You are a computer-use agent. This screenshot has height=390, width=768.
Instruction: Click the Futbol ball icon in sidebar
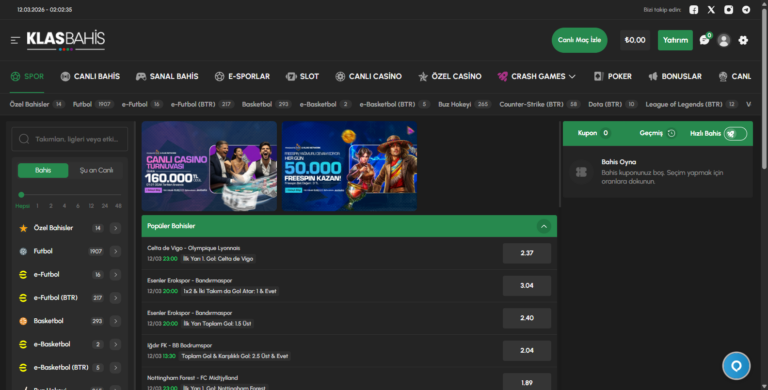(x=23, y=251)
